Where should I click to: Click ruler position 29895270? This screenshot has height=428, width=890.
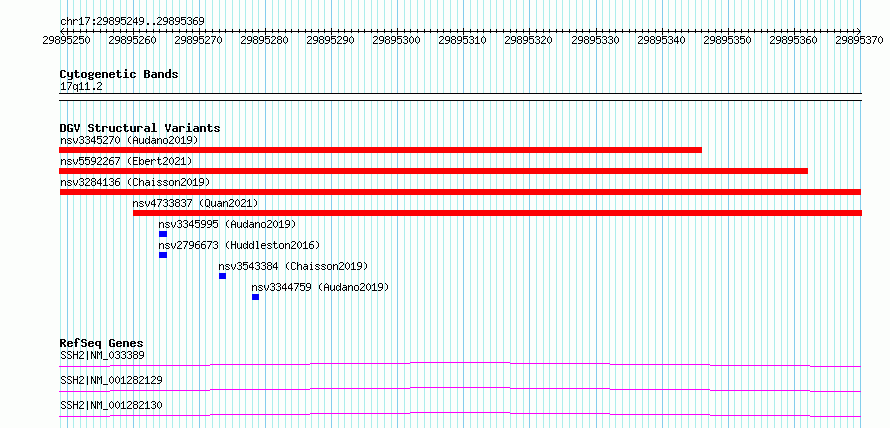coord(199,40)
